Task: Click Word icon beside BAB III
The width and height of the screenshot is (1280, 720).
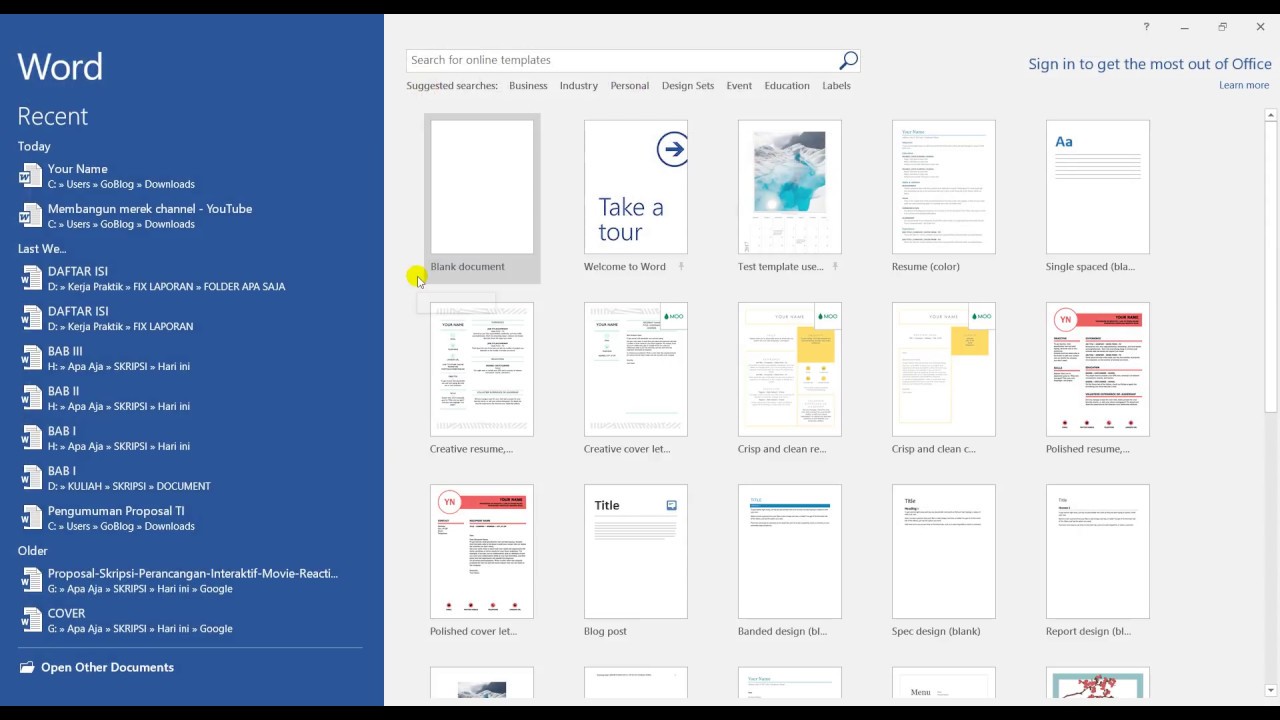Action: point(30,358)
